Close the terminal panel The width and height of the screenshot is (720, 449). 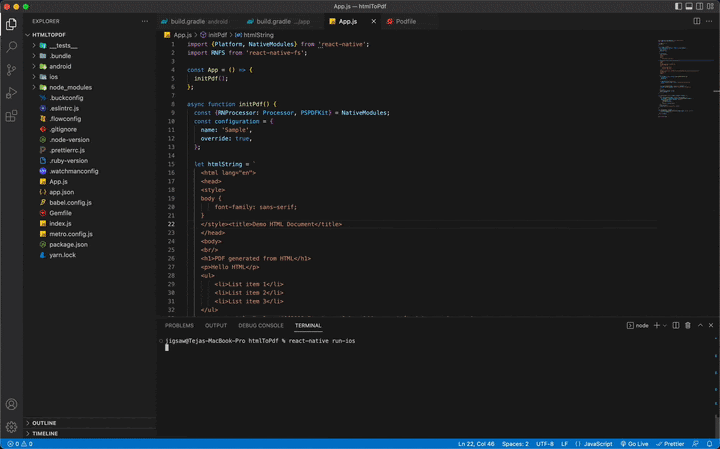tap(711, 325)
